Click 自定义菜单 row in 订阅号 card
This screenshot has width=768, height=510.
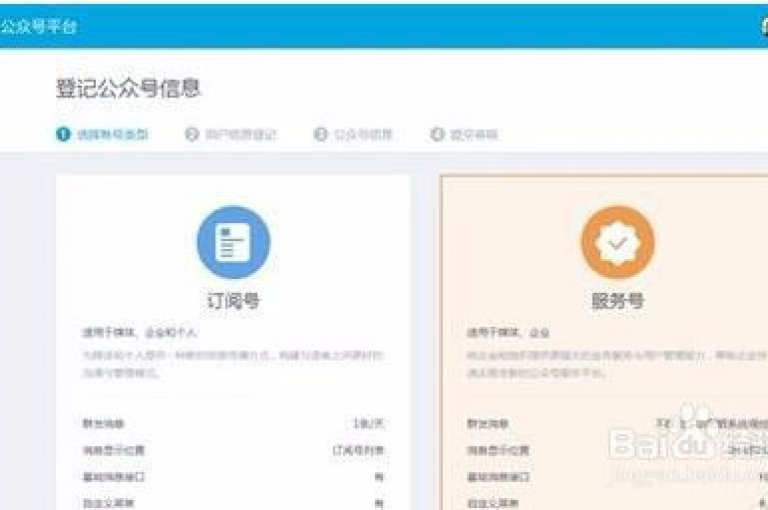[233, 503]
